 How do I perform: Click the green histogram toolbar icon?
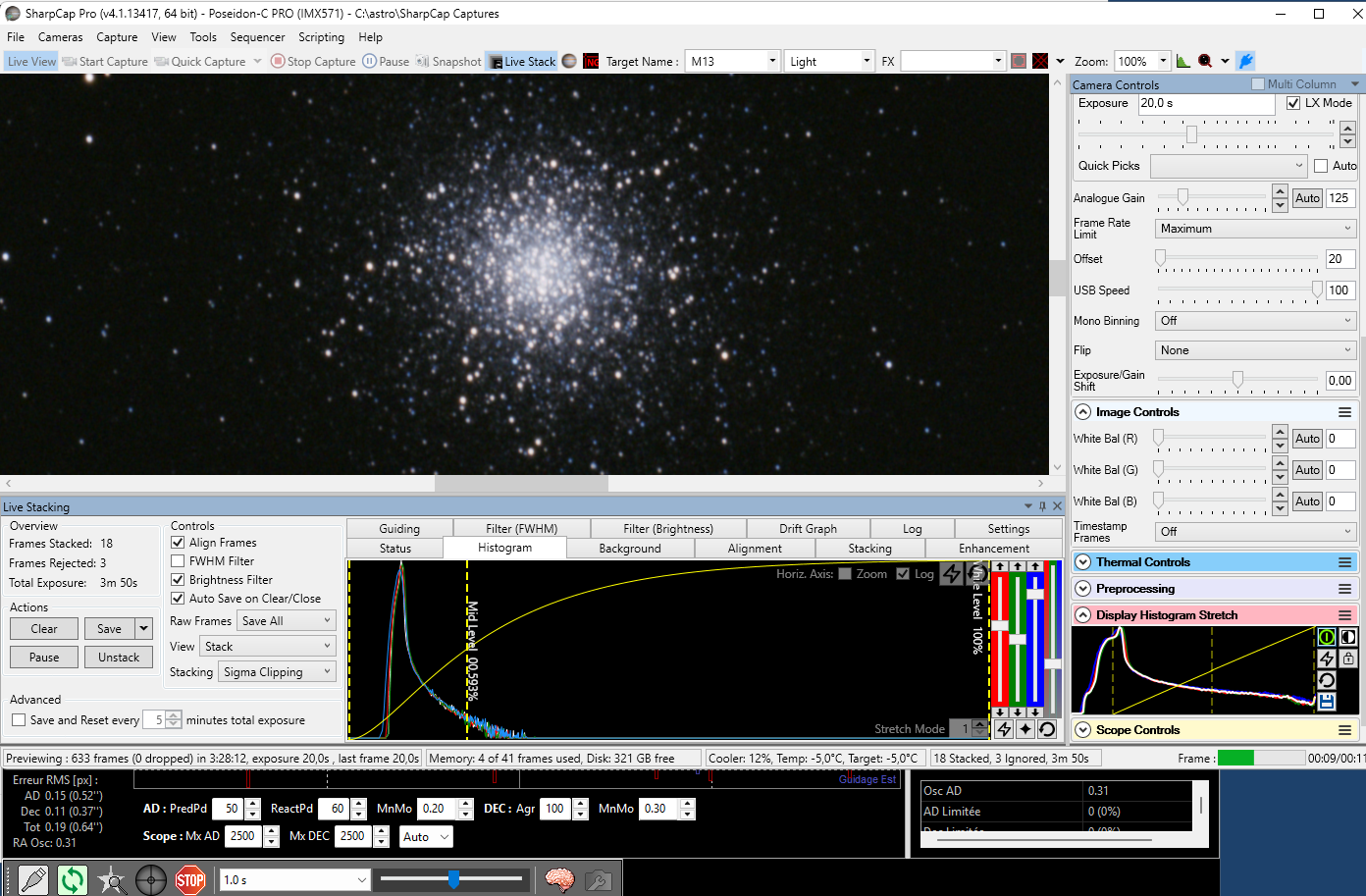tap(1183, 61)
